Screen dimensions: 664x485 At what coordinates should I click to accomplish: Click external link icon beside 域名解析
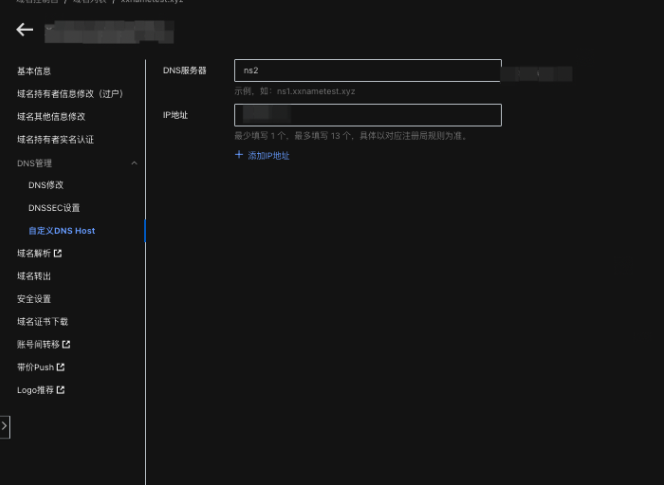58,254
